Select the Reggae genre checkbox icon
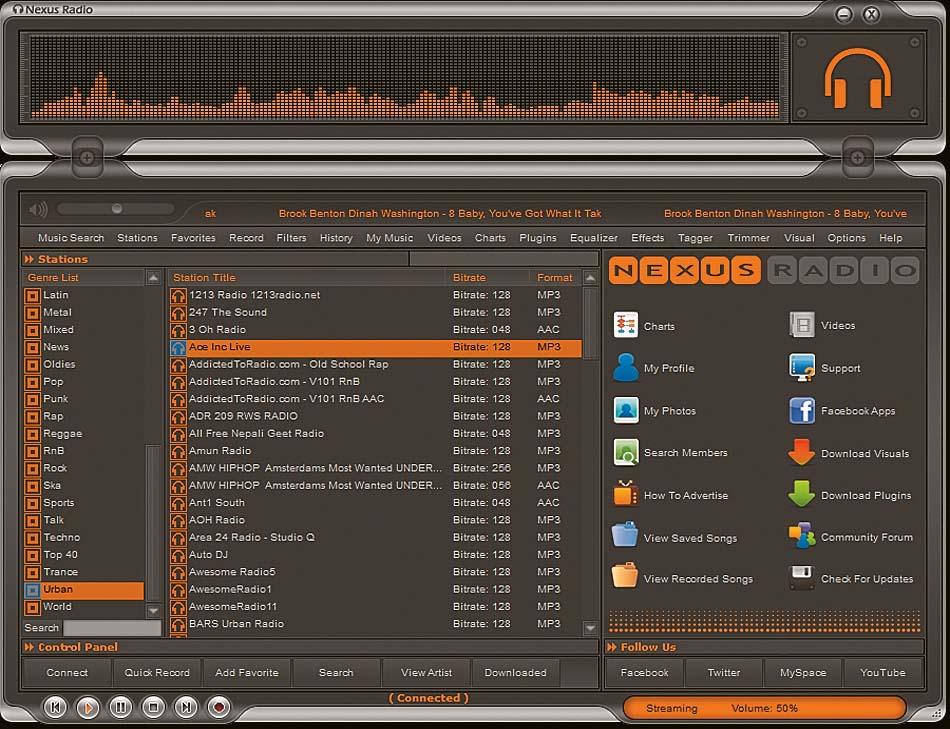The height and width of the screenshot is (729, 950). coord(33,434)
